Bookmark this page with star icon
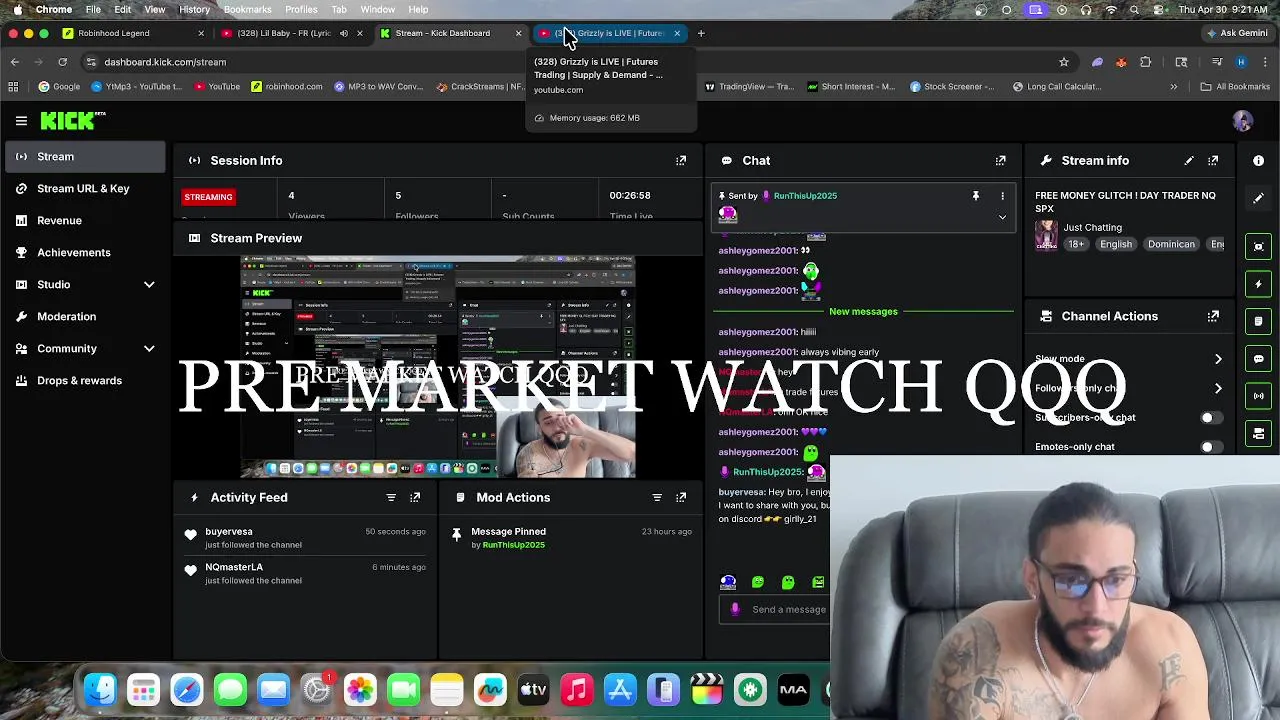 1064,62
